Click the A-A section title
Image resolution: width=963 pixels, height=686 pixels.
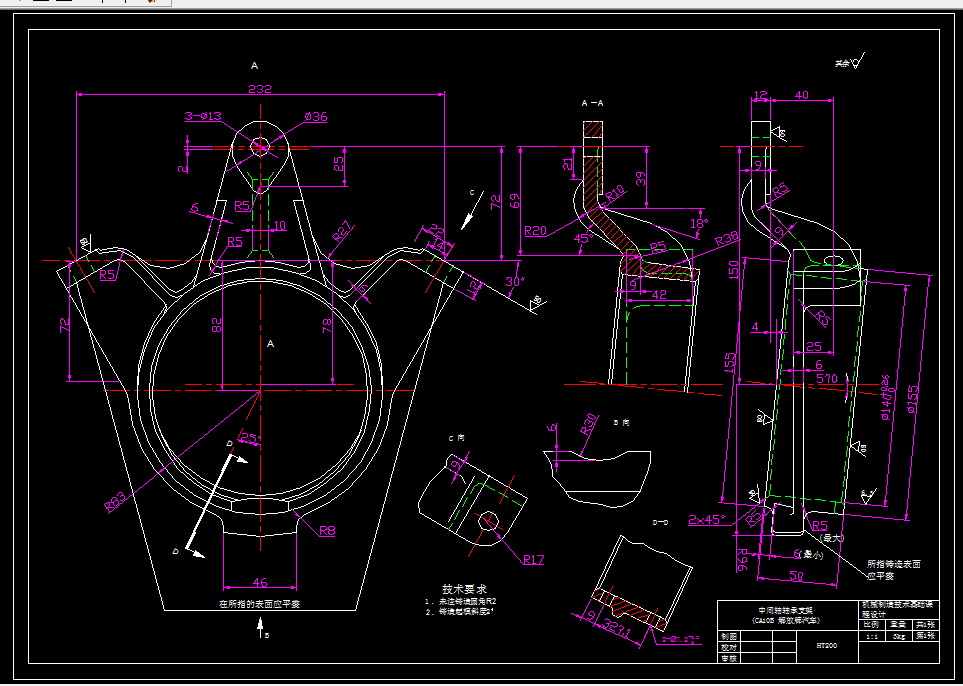click(593, 103)
